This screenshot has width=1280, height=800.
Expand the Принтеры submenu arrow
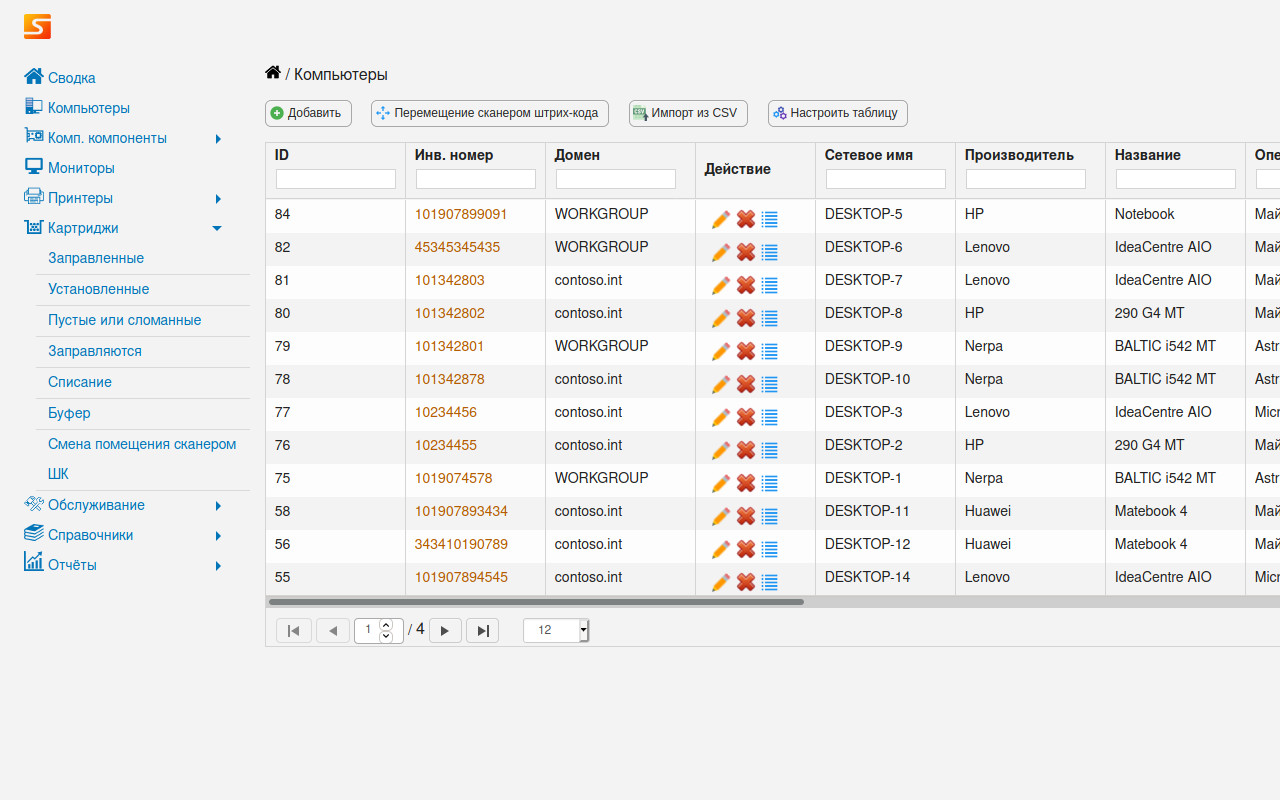pyautogui.click(x=218, y=199)
